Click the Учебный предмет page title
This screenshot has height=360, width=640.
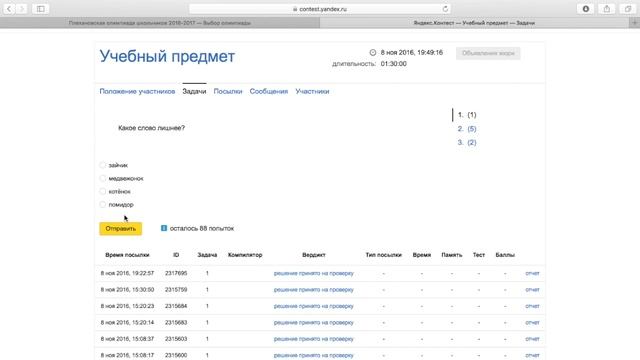pos(167,56)
